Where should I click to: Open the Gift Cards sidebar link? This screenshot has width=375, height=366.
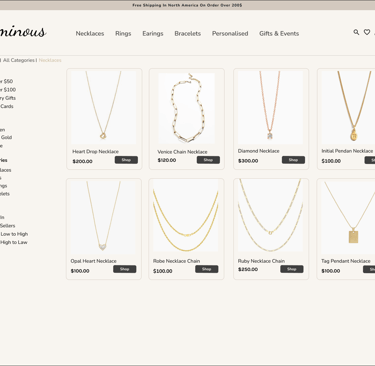pos(7,106)
